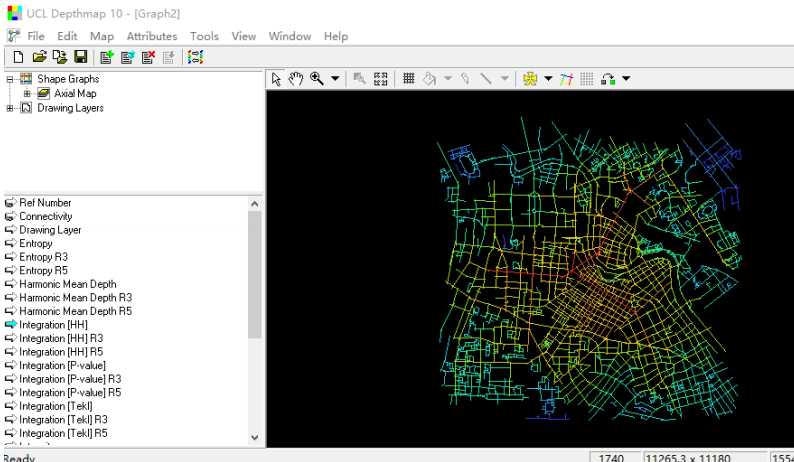Open the fill tool dropdown arrow
This screenshot has height=462, width=794.
448,79
